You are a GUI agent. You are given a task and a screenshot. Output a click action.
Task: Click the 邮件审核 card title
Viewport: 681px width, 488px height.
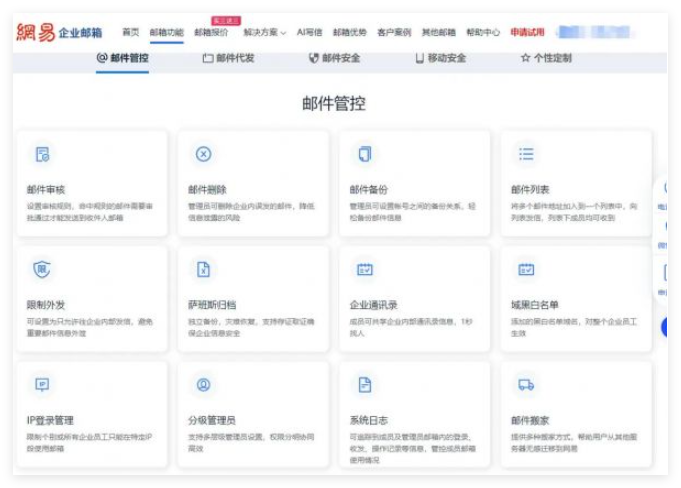pos(46,190)
